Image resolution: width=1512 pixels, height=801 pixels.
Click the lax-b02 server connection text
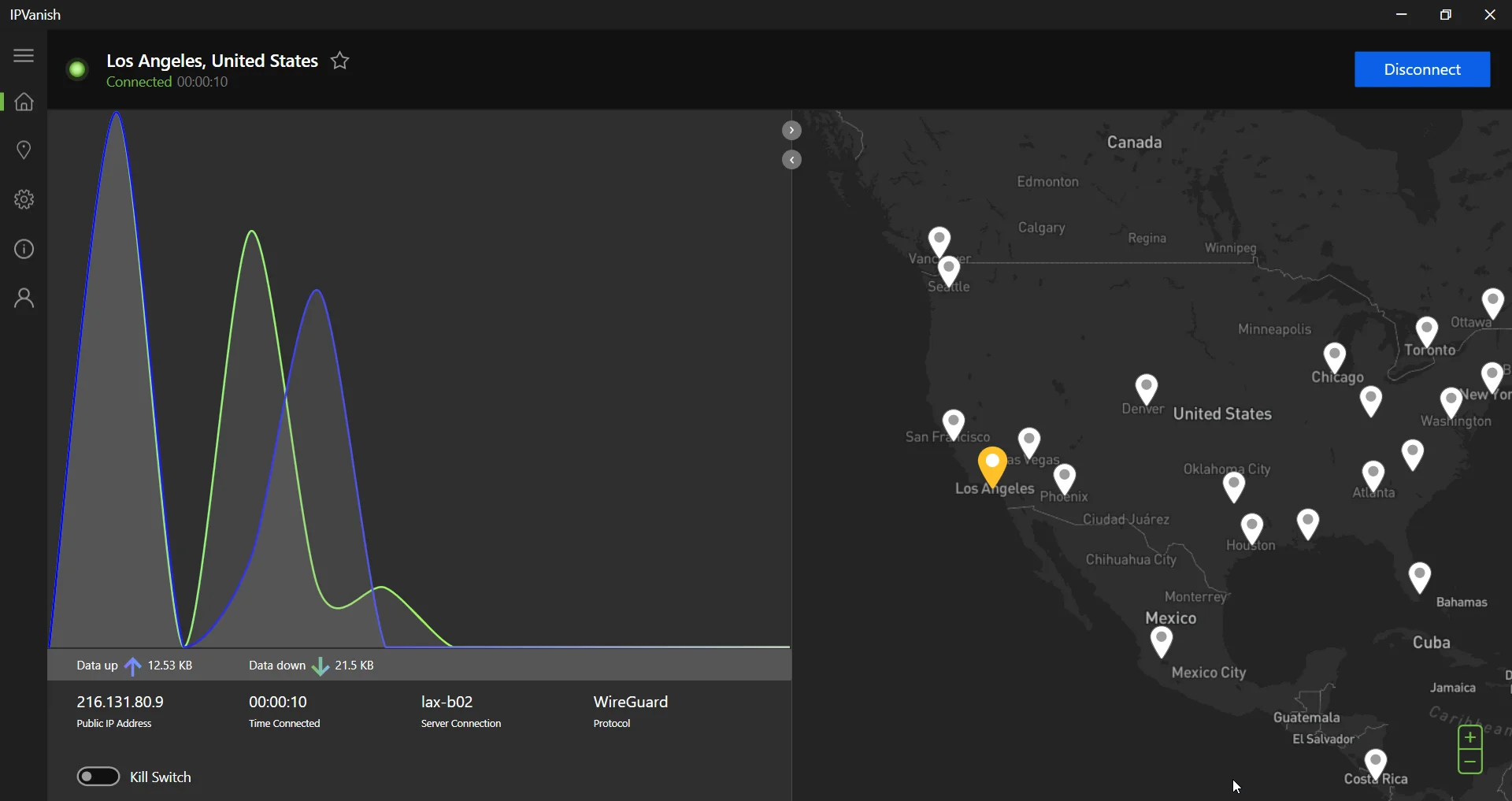[447, 702]
